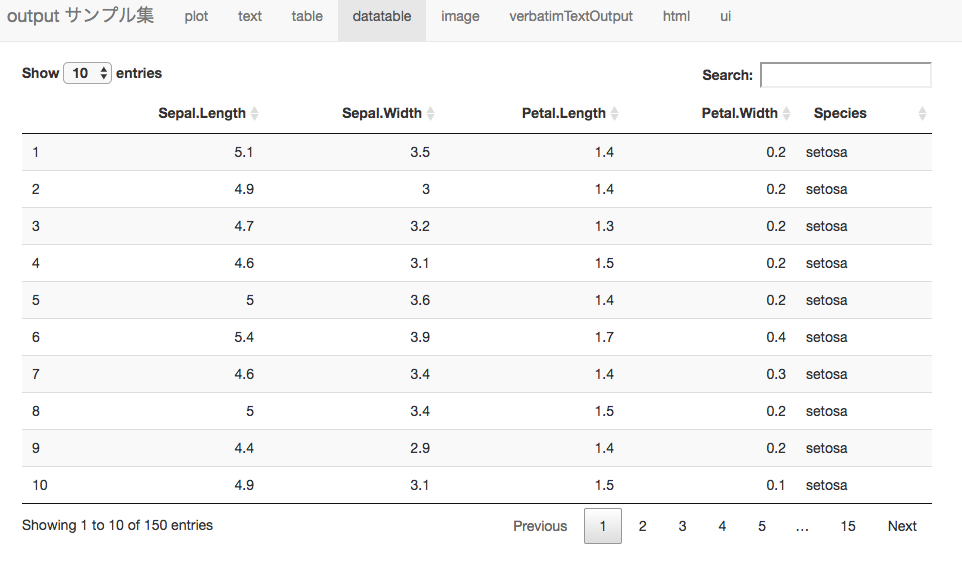Jump to page 15
The height and width of the screenshot is (568, 962).
click(848, 526)
